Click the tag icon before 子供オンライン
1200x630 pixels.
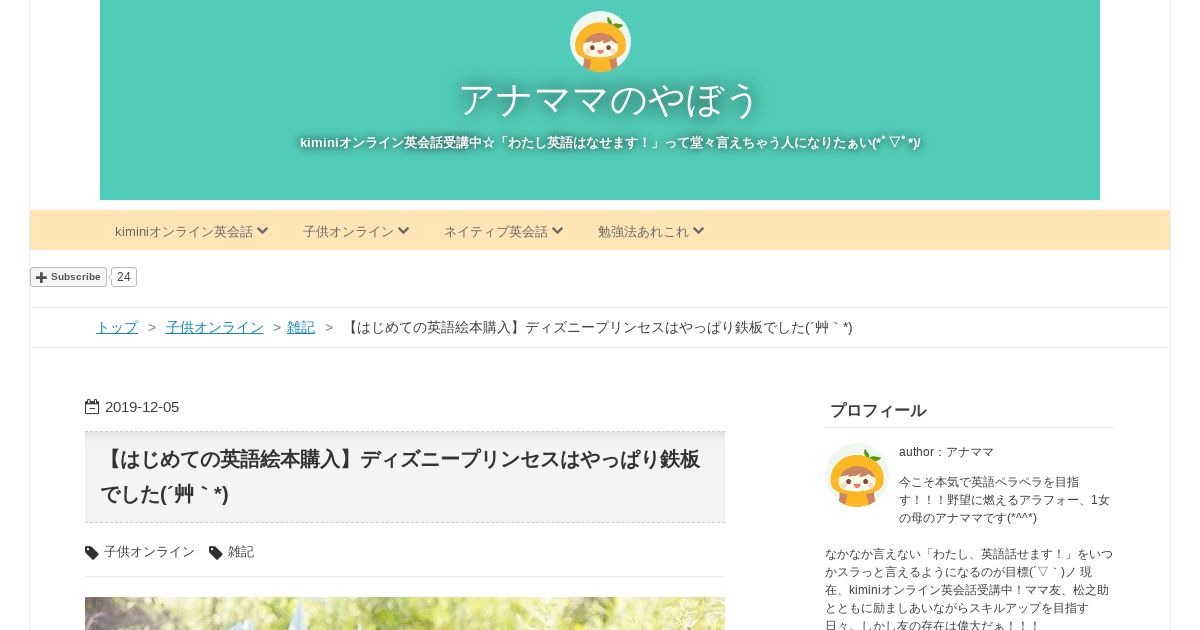[x=92, y=553]
